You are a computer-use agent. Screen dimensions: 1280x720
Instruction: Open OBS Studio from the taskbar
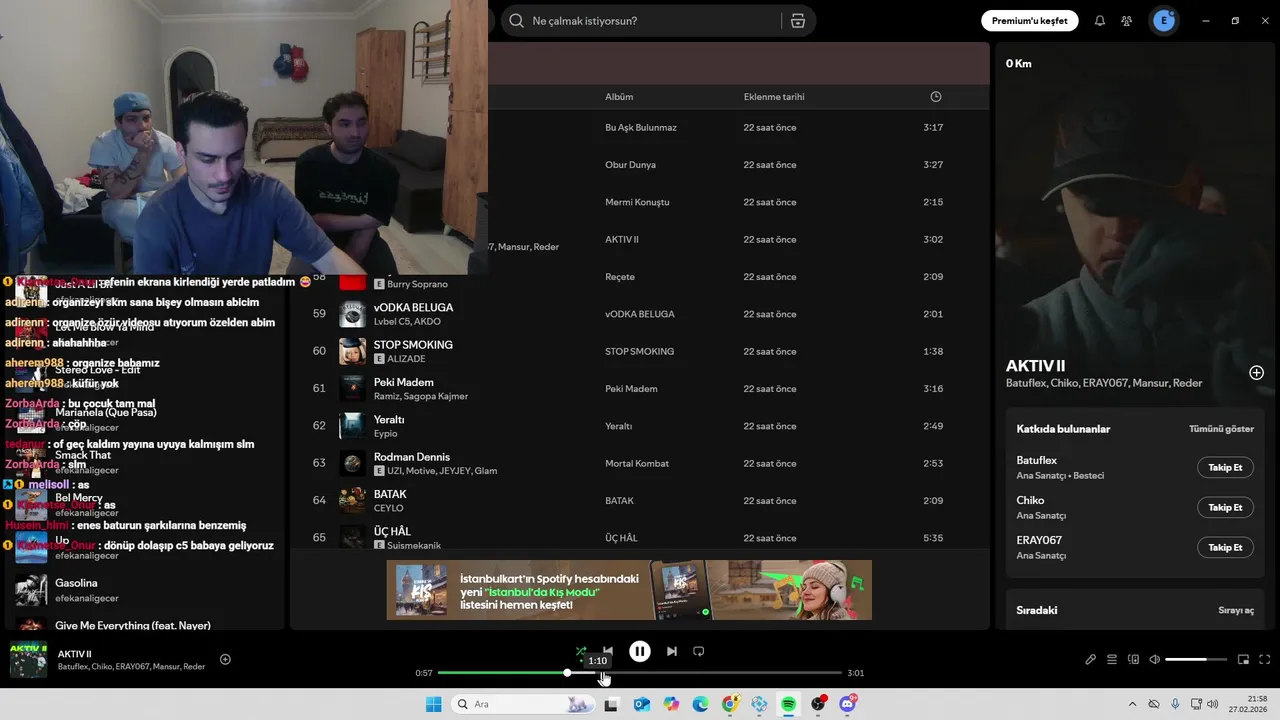tap(819, 704)
